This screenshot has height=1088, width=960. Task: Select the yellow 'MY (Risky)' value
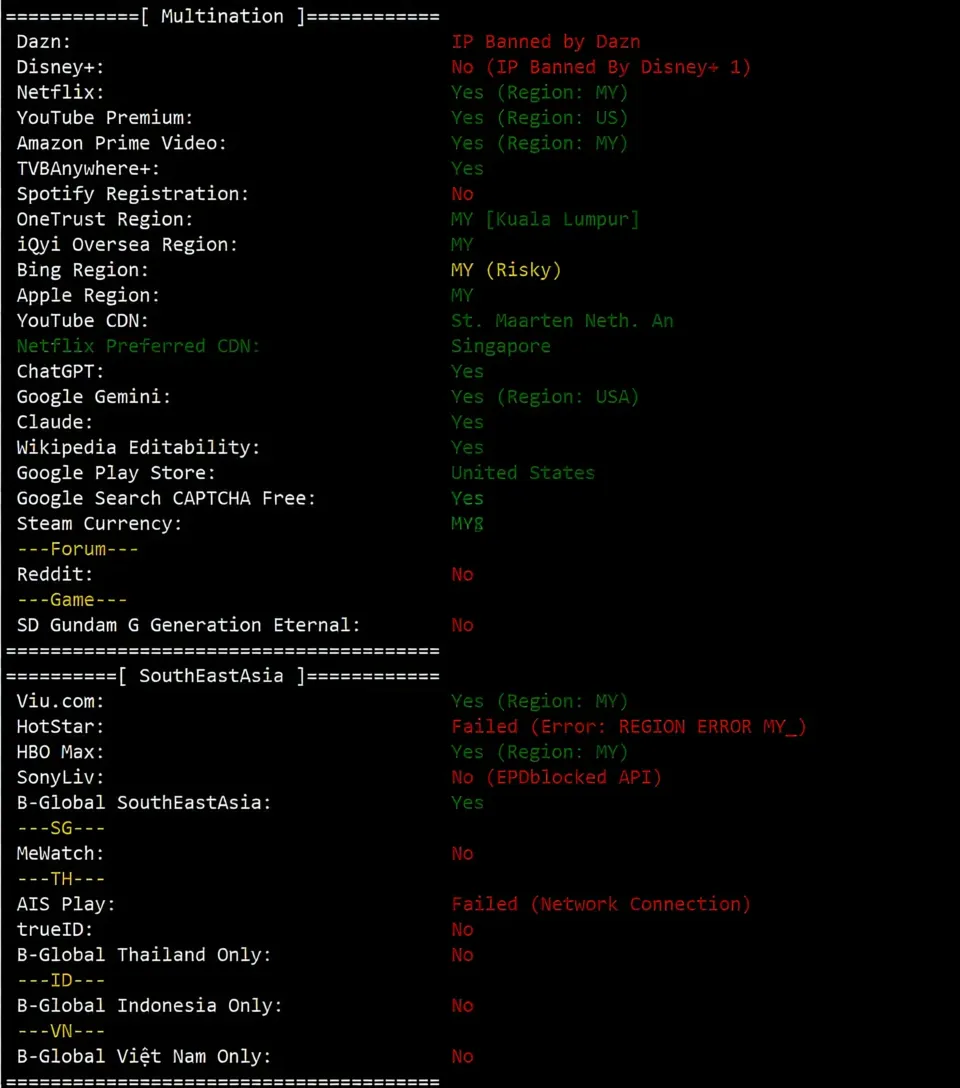[x=506, y=270]
